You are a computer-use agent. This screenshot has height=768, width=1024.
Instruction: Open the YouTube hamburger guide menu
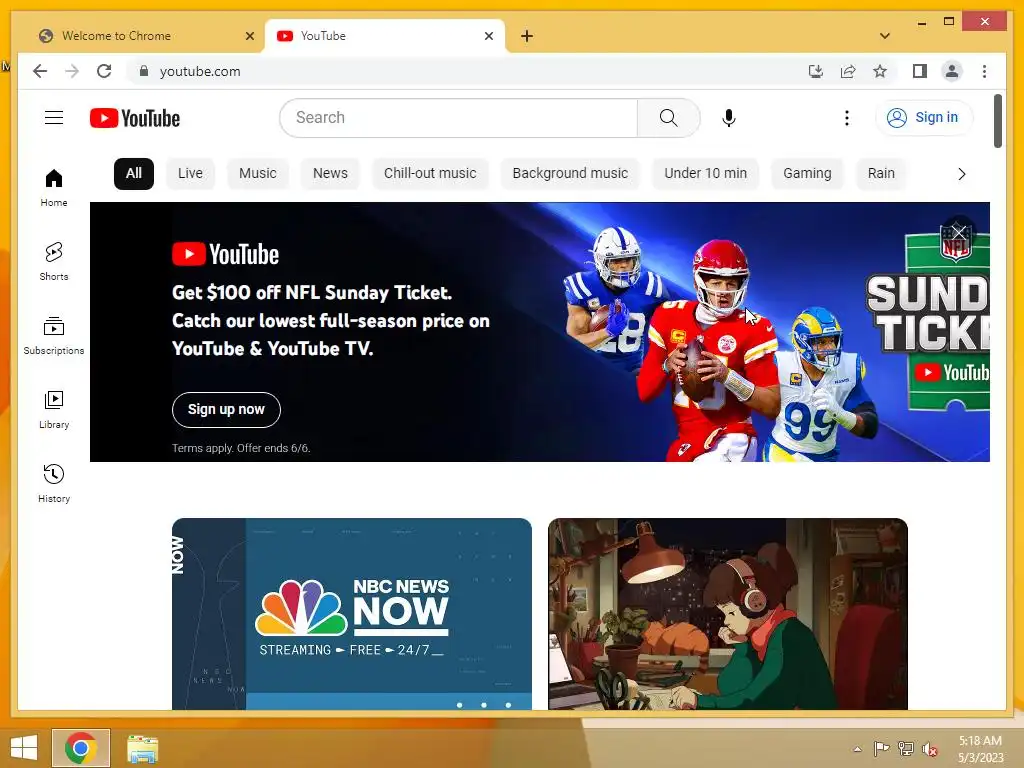(x=54, y=118)
